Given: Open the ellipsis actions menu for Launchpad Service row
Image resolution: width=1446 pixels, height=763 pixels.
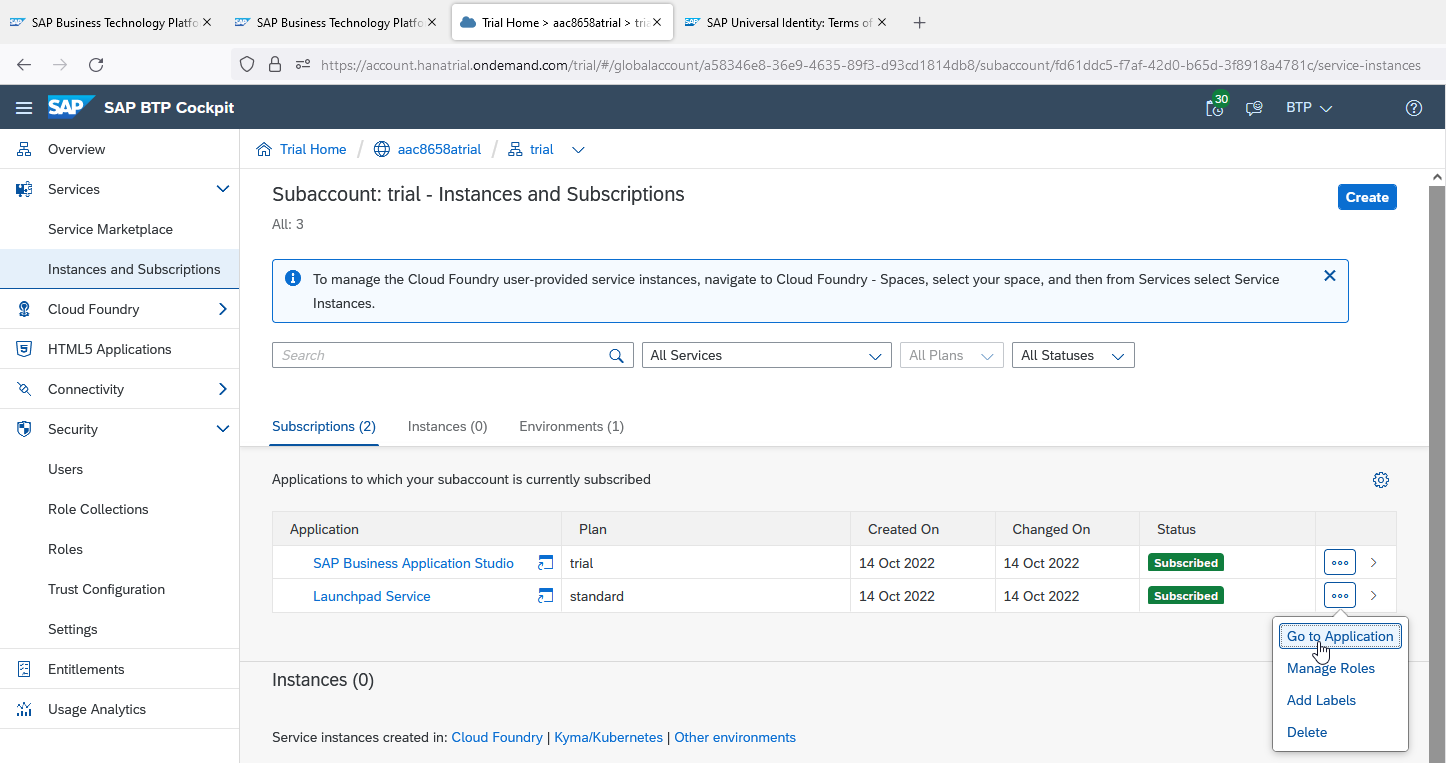Looking at the screenshot, I should [x=1339, y=595].
